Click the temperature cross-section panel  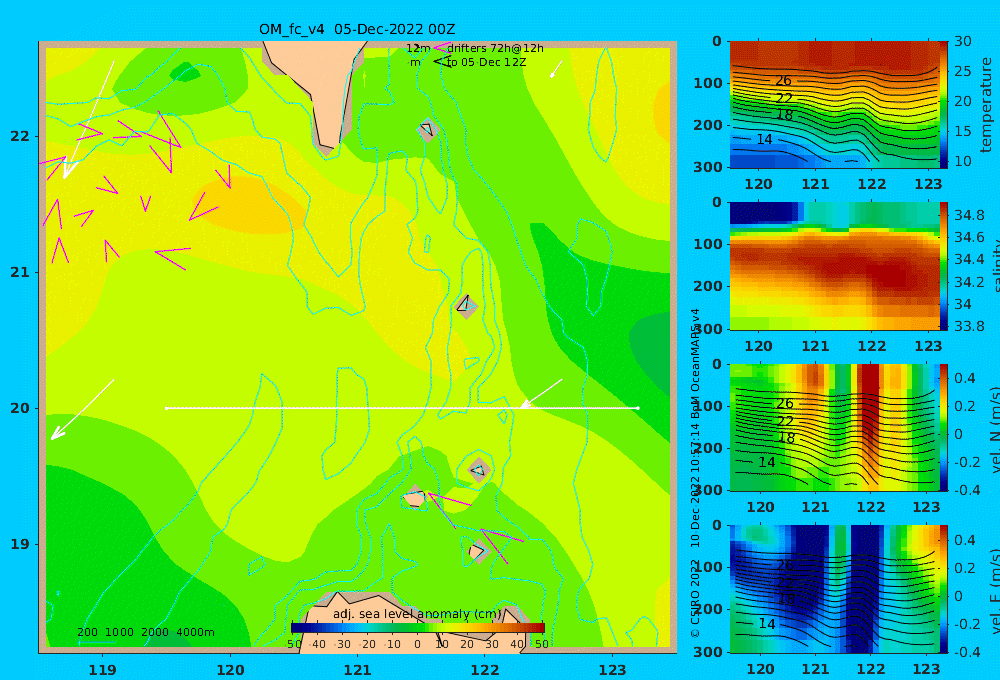[x=834, y=105]
